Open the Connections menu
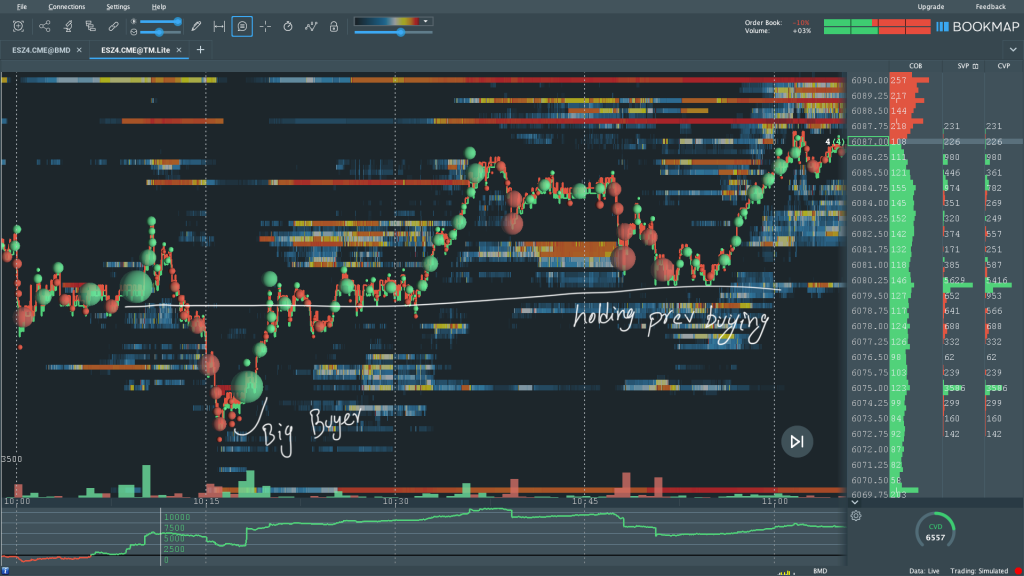Screen dimensions: 1024x576 tap(66, 7)
